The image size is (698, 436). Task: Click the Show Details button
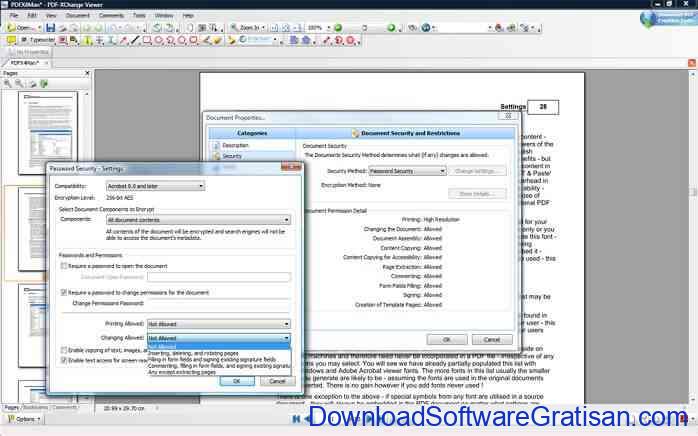tap(477, 194)
